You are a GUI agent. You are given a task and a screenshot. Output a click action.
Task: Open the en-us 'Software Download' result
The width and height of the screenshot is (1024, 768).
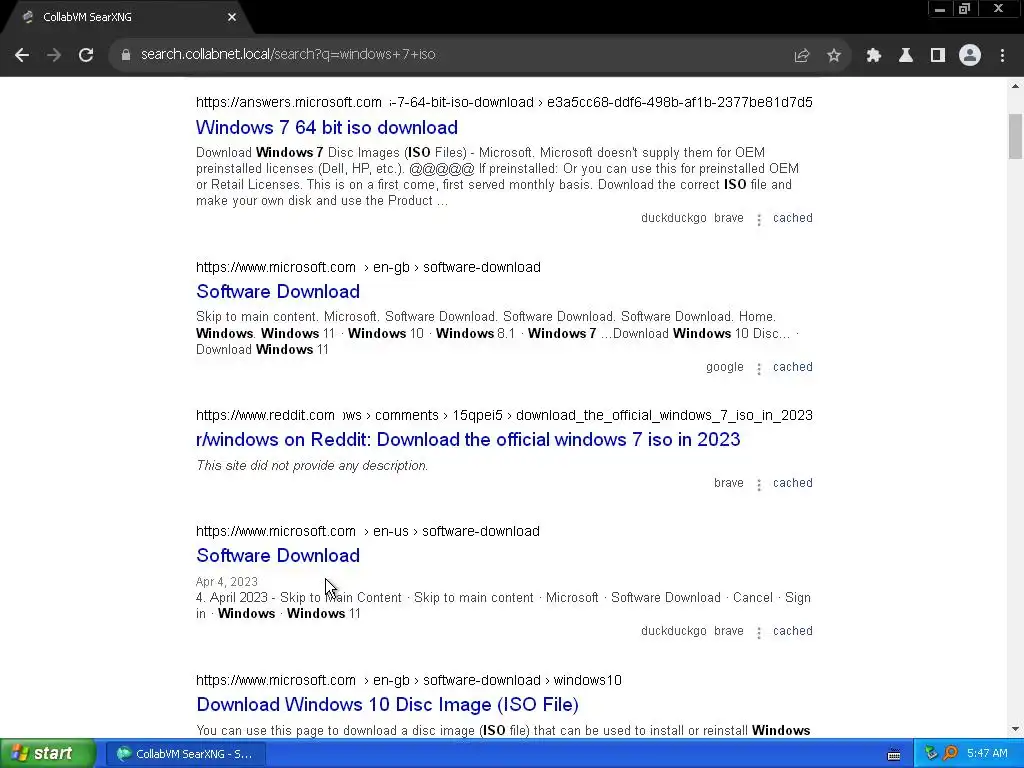tap(278, 555)
